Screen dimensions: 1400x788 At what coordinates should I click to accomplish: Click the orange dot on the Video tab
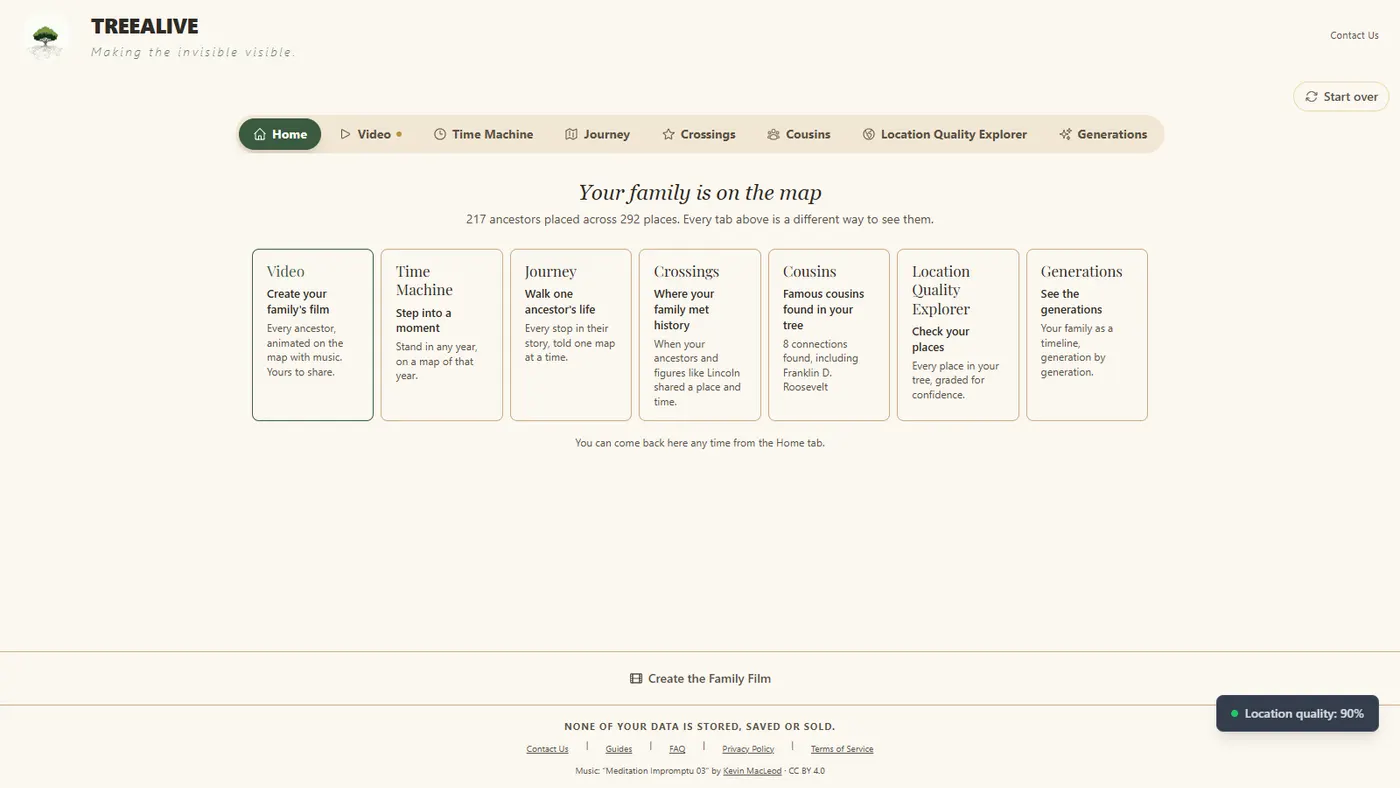pyautogui.click(x=399, y=134)
